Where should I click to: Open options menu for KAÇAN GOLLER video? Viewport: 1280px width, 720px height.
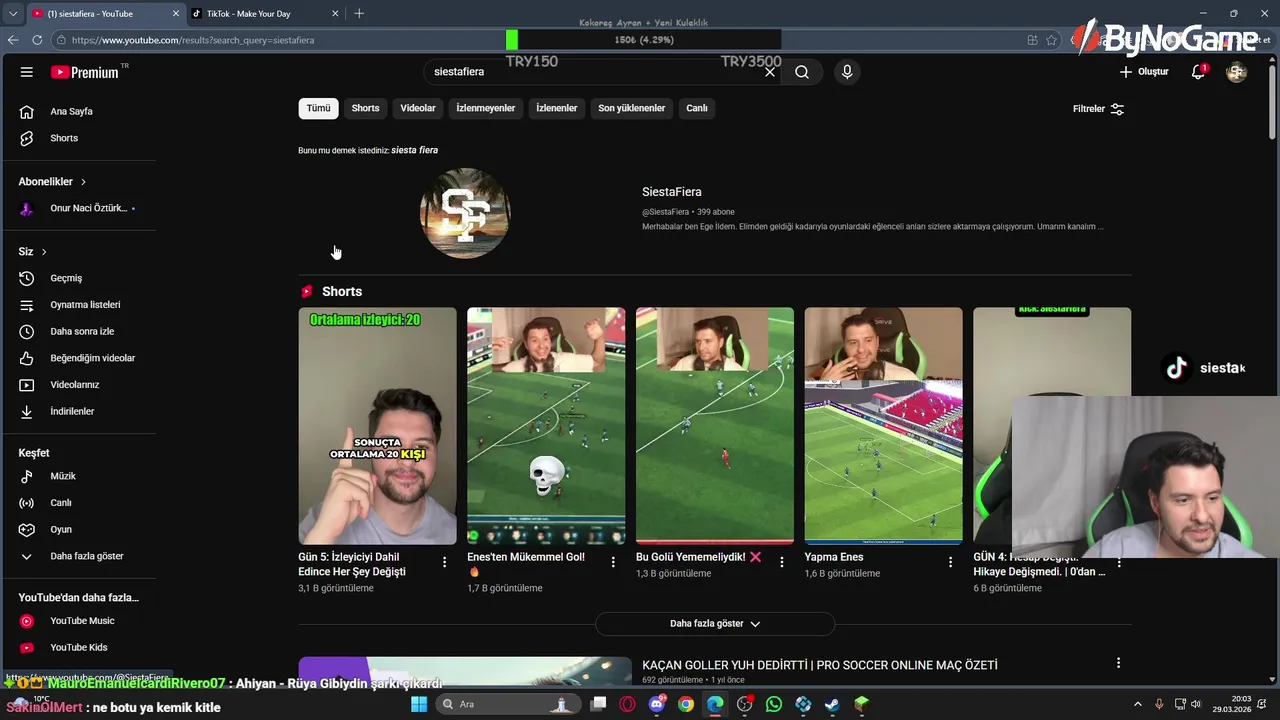click(x=1118, y=663)
